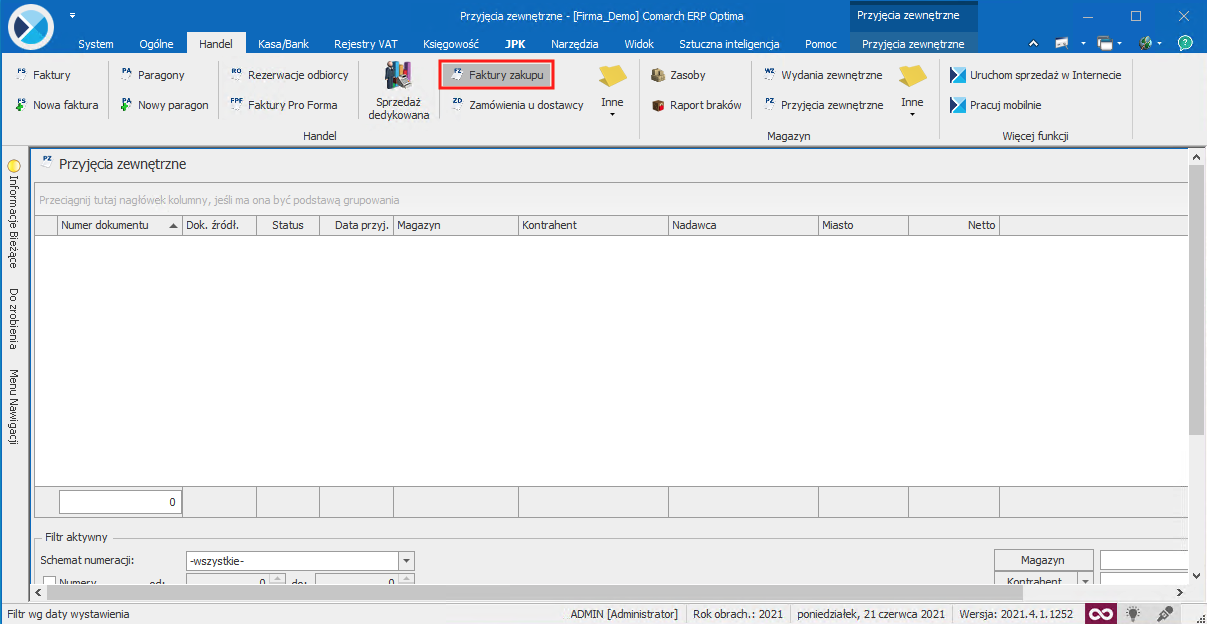
Task: Click the lightbulb icon in the status bar
Action: coord(1132,613)
